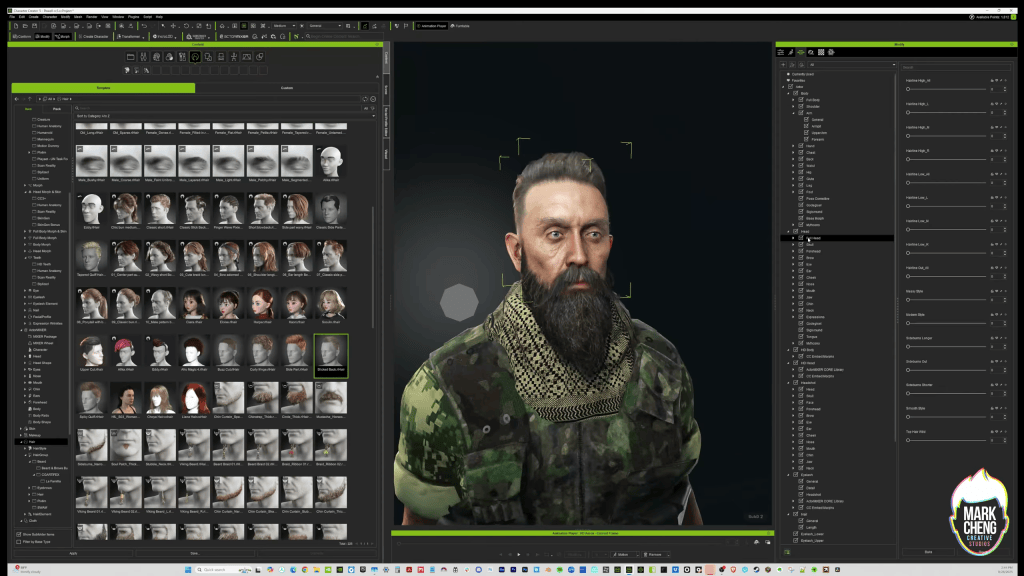Click refresh icon in content path bar

coord(366,99)
